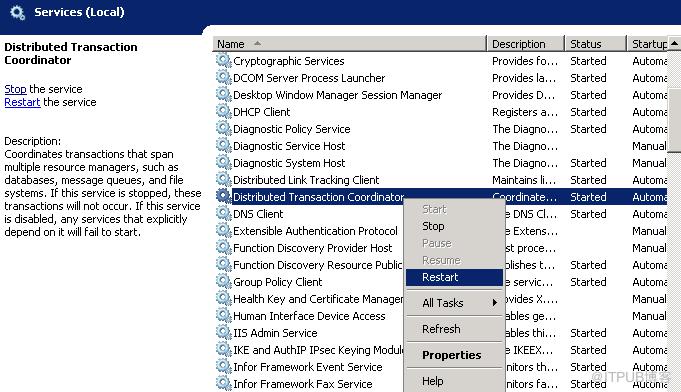Select the IIS Admin Service row

pos(275,333)
